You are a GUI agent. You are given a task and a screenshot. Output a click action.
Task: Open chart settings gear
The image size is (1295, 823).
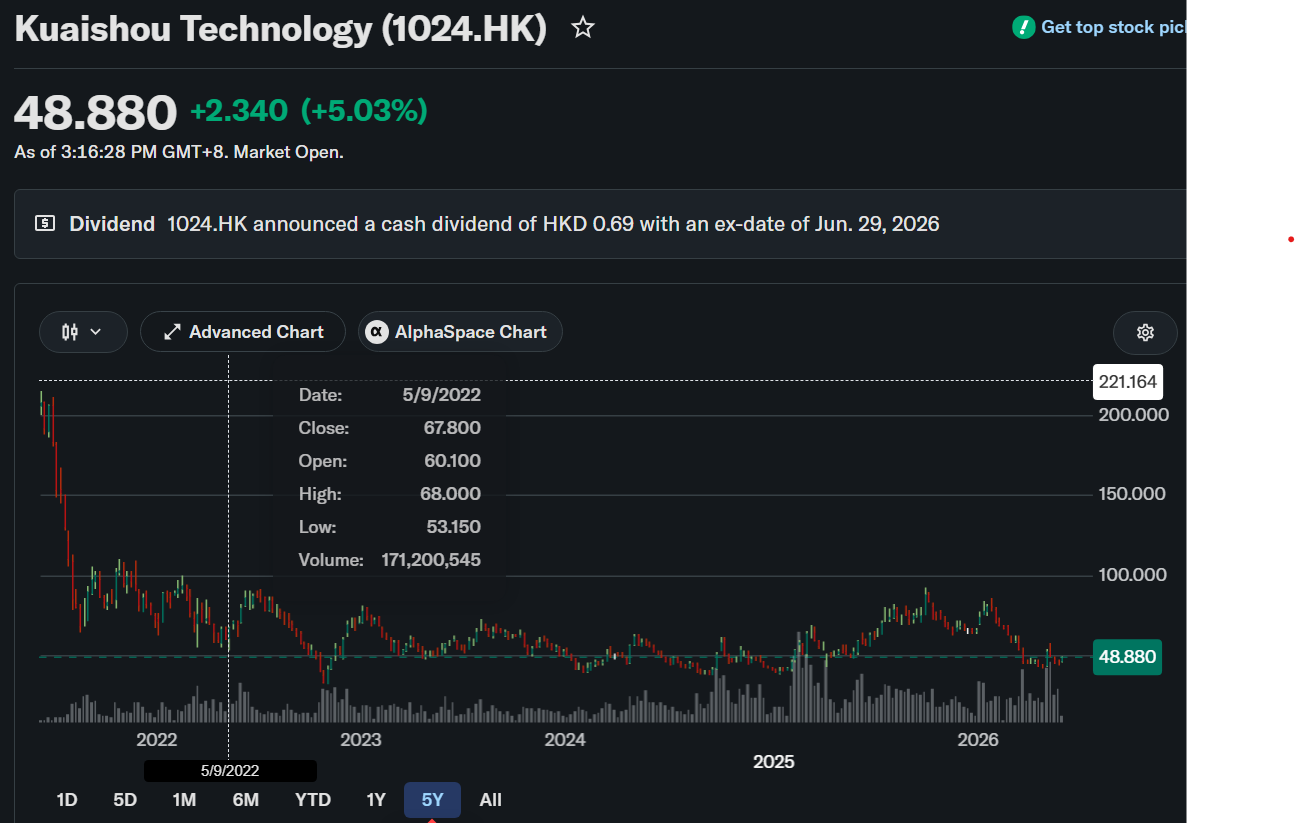point(1146,332)
